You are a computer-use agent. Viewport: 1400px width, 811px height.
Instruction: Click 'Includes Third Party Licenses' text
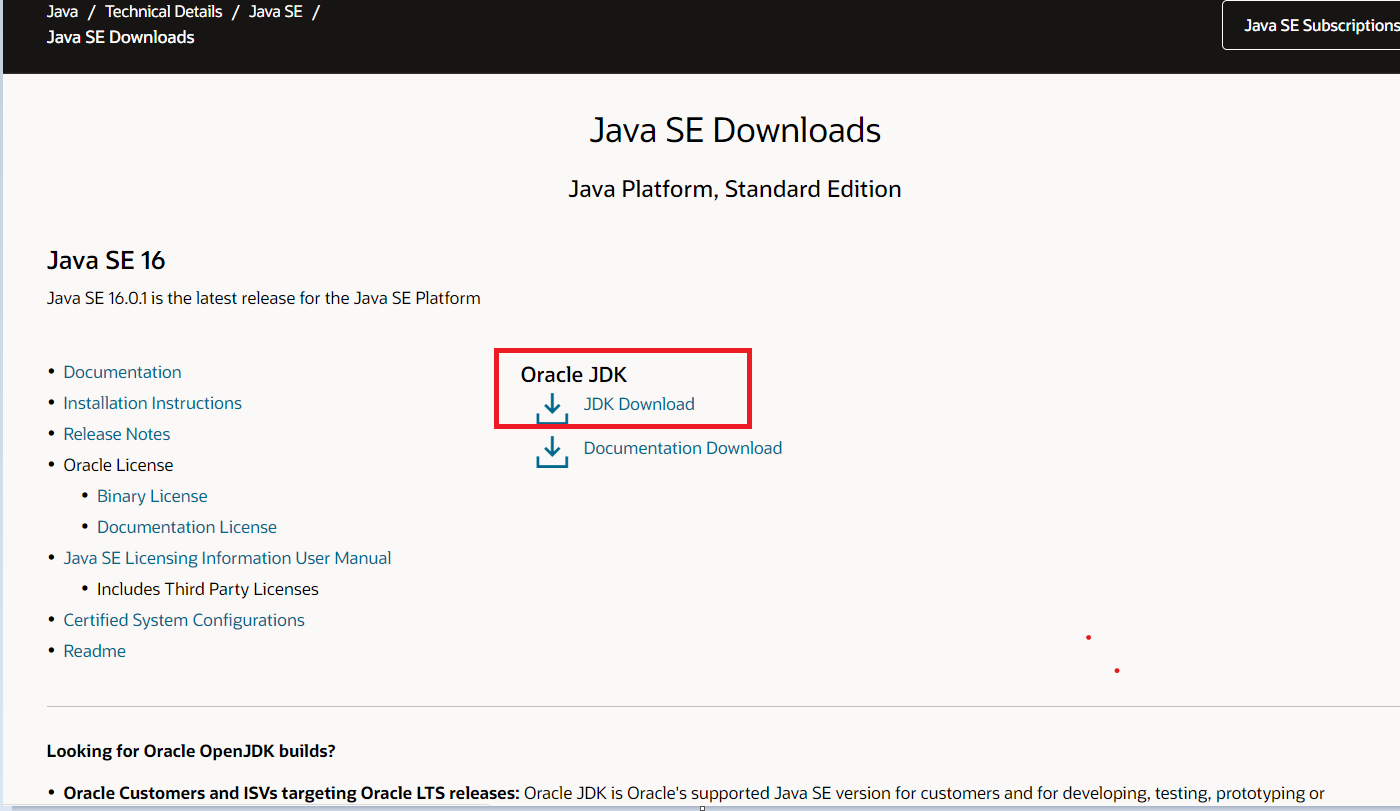(x=208, y=589)
